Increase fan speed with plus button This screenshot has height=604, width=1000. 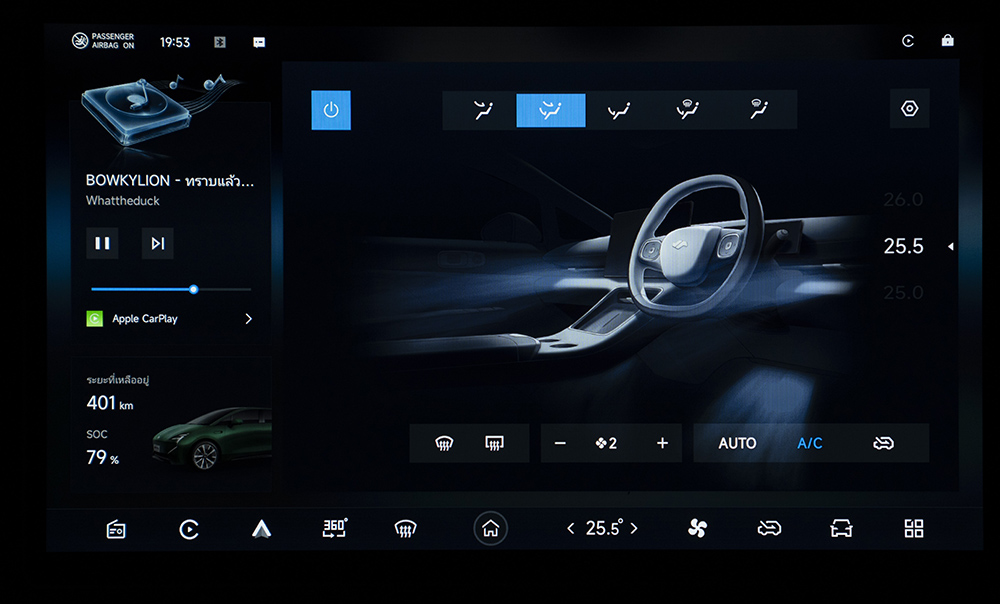tap(662, 443)
